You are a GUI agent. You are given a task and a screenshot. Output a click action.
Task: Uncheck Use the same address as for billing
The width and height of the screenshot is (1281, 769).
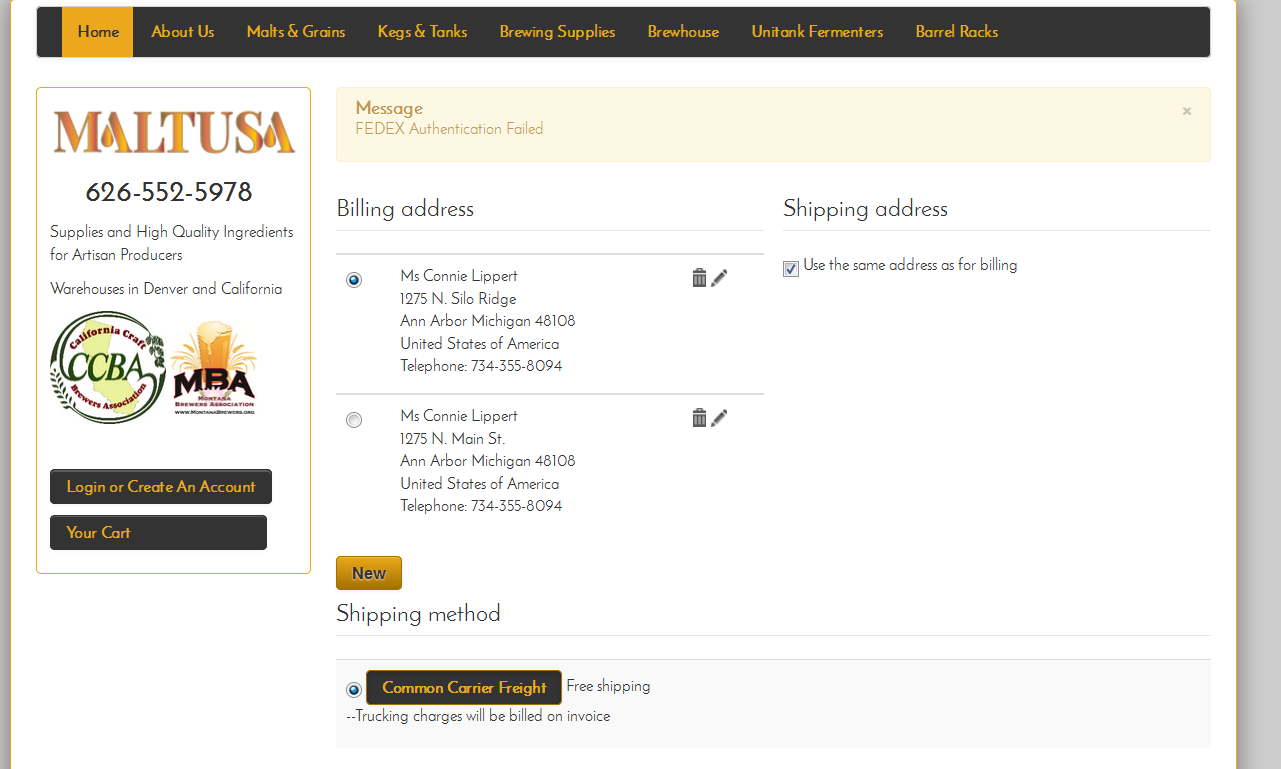[791, 268]
